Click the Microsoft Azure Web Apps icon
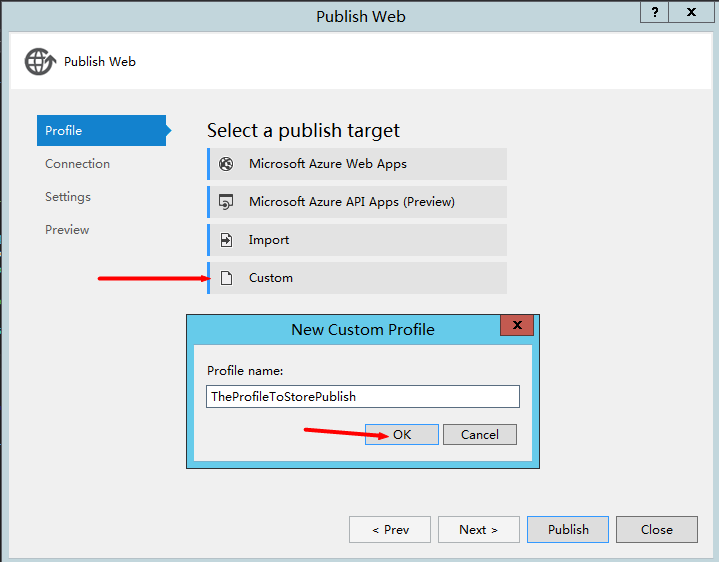This screenshot has height=562, width=719. 226,164
